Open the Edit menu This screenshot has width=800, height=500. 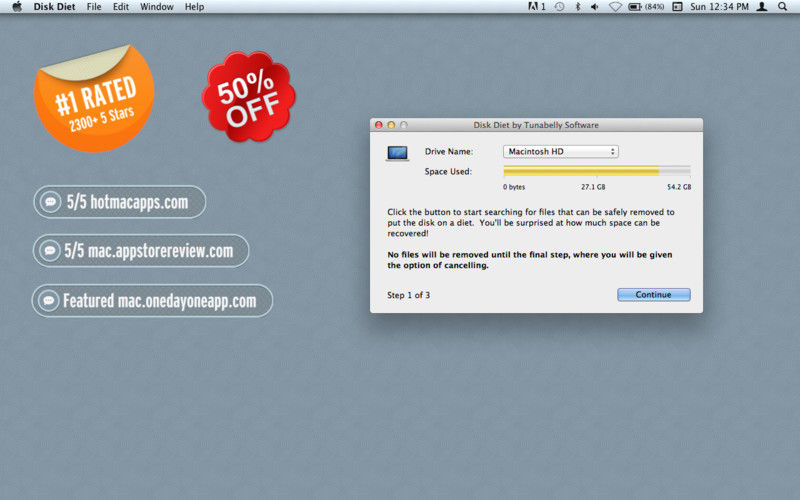point(121,7)
